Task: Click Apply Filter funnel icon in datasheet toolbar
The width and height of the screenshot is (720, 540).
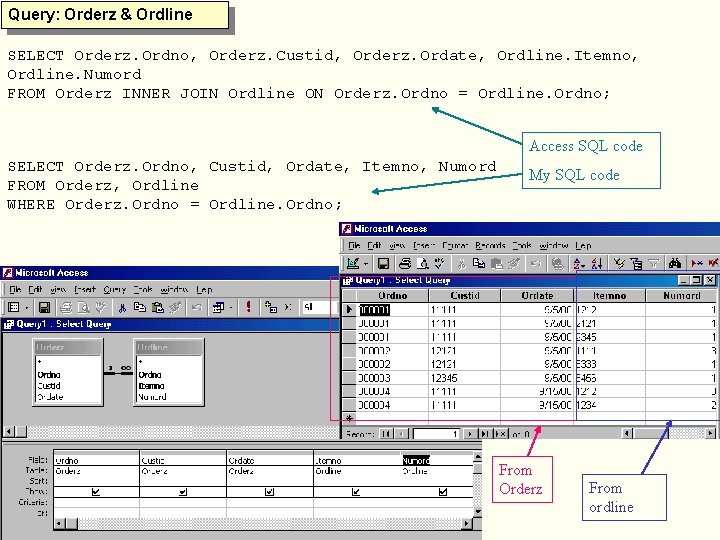Action: pyautogui.click(x=653, y=263)
